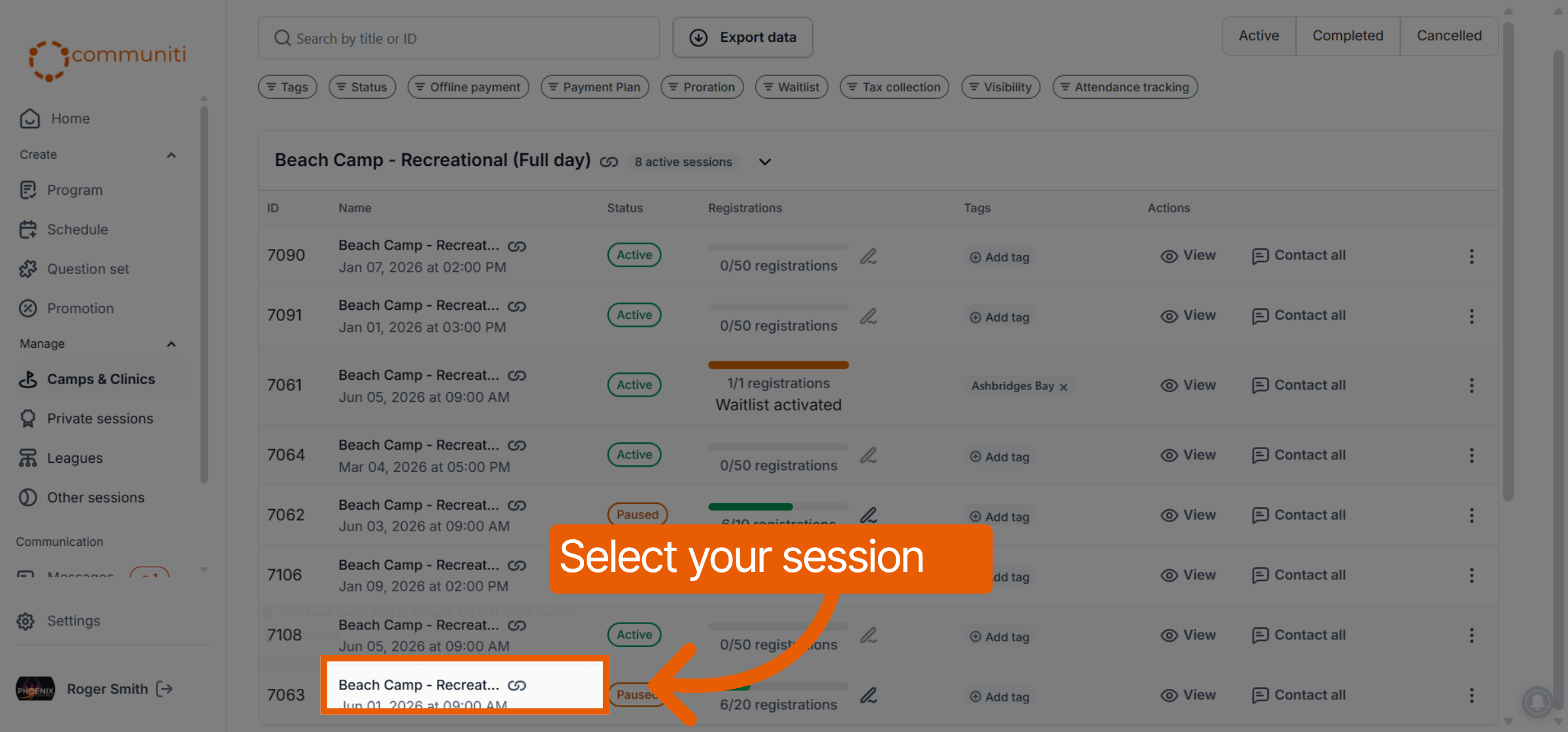Remove the Ashbridges Bay tag
1568x732 pixels.
(1063, 387)
